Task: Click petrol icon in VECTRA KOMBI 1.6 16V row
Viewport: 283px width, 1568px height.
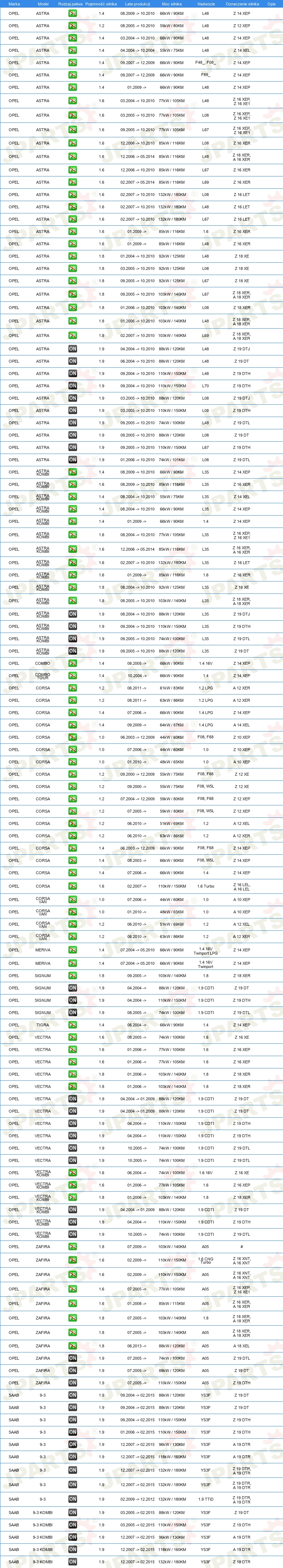Action: pyautogui.click(x=72, y=1173)
